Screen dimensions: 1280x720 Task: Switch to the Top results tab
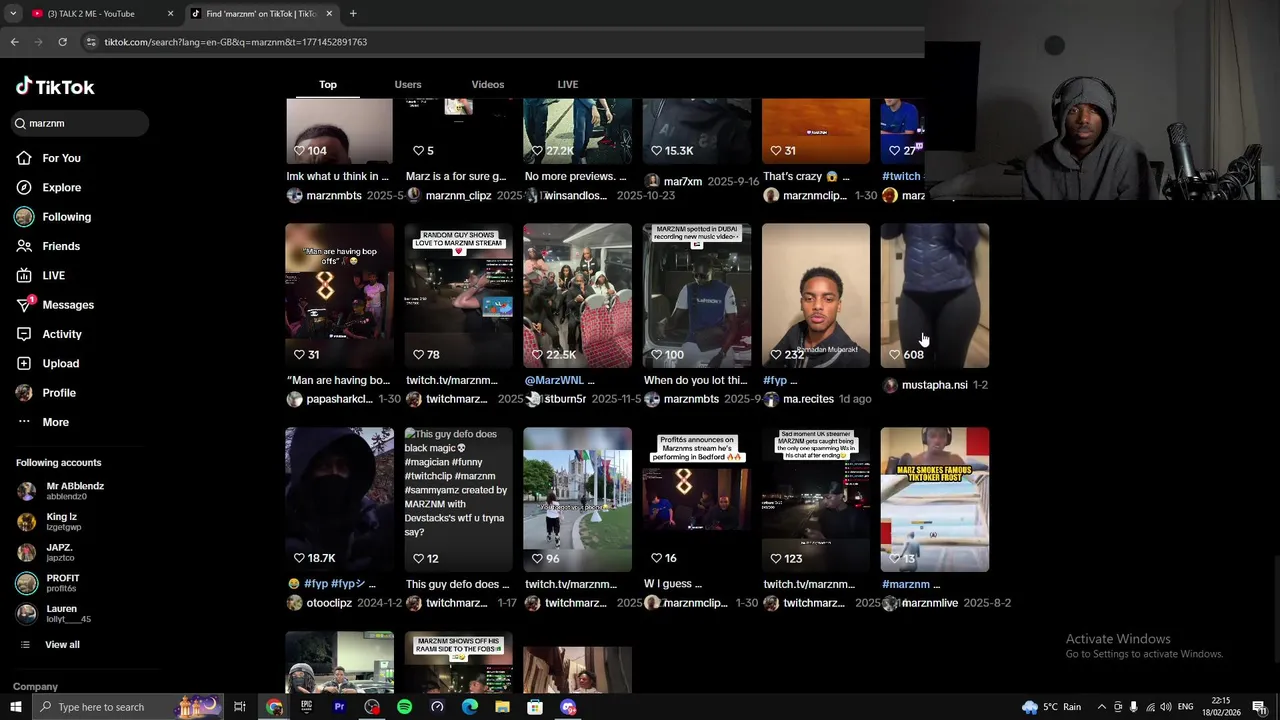tap(328, 84)
